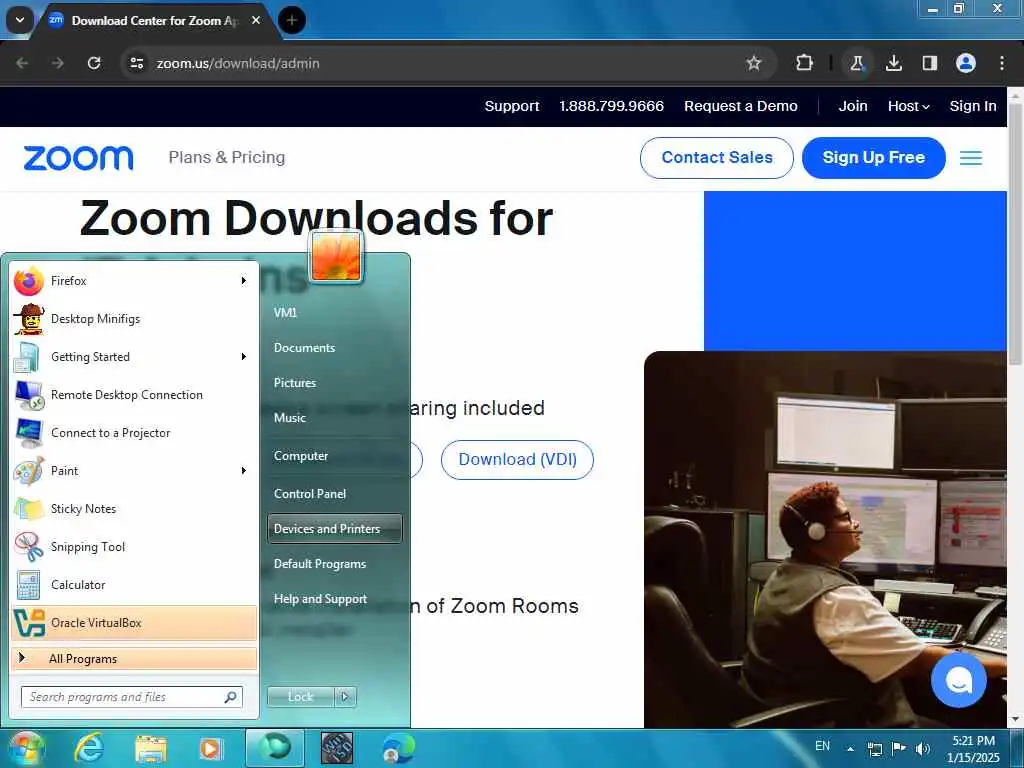Bookmark this page with the star icon
This screenshot has width=1024, height=768.
pos(754,63)
